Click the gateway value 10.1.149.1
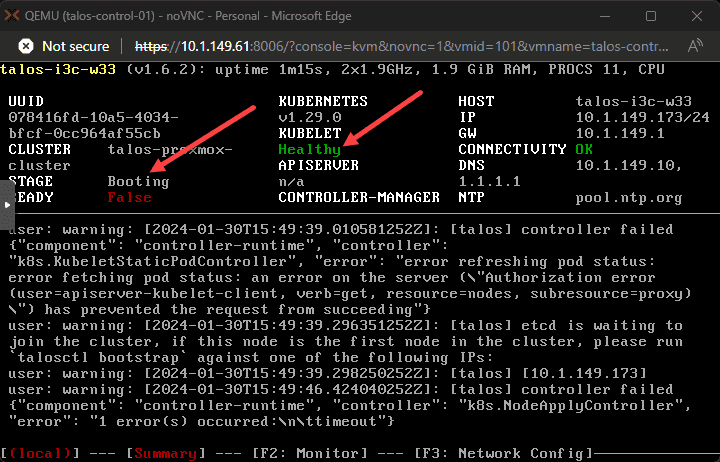720x462 pixels. [x=620, y=133]
